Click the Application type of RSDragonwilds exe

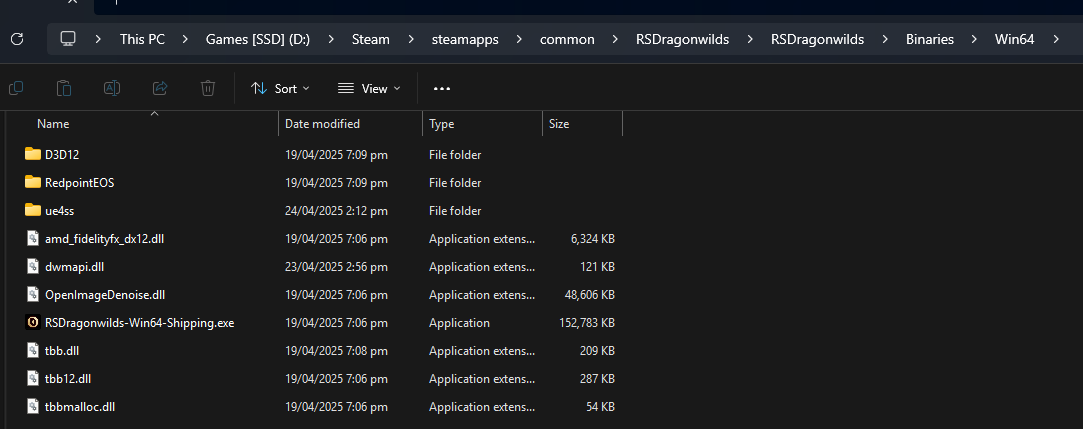tap(459, 323)
